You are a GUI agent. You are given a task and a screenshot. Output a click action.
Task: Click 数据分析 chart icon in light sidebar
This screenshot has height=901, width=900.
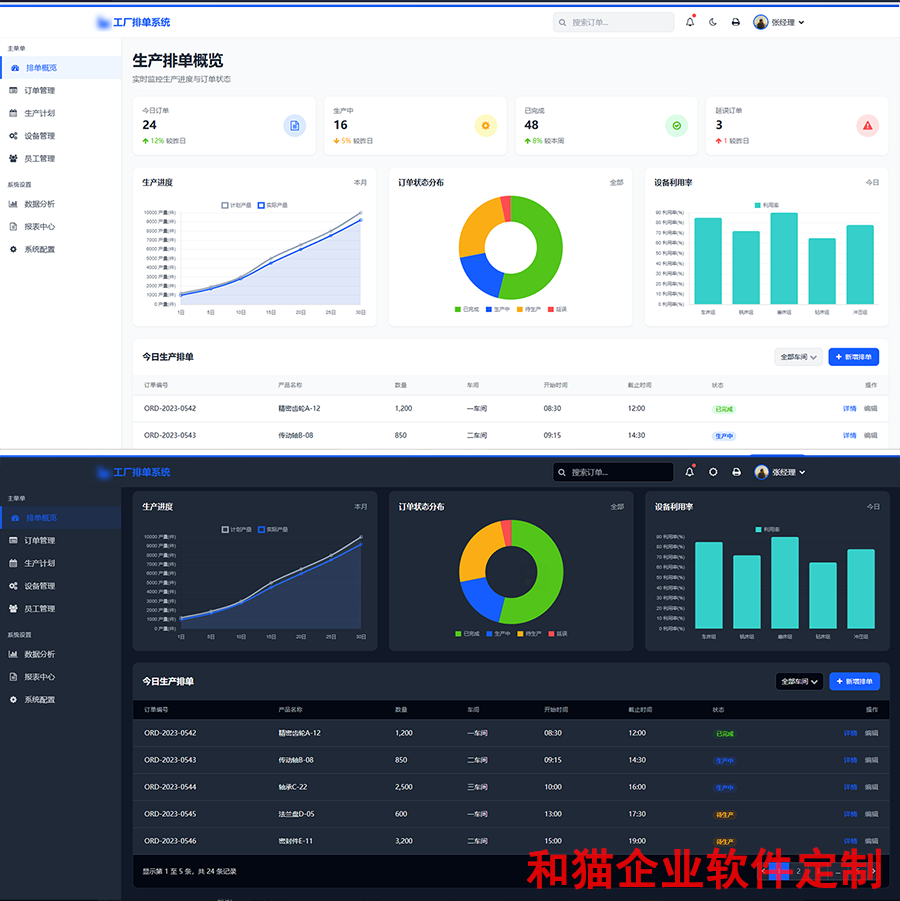coord(14,203)
